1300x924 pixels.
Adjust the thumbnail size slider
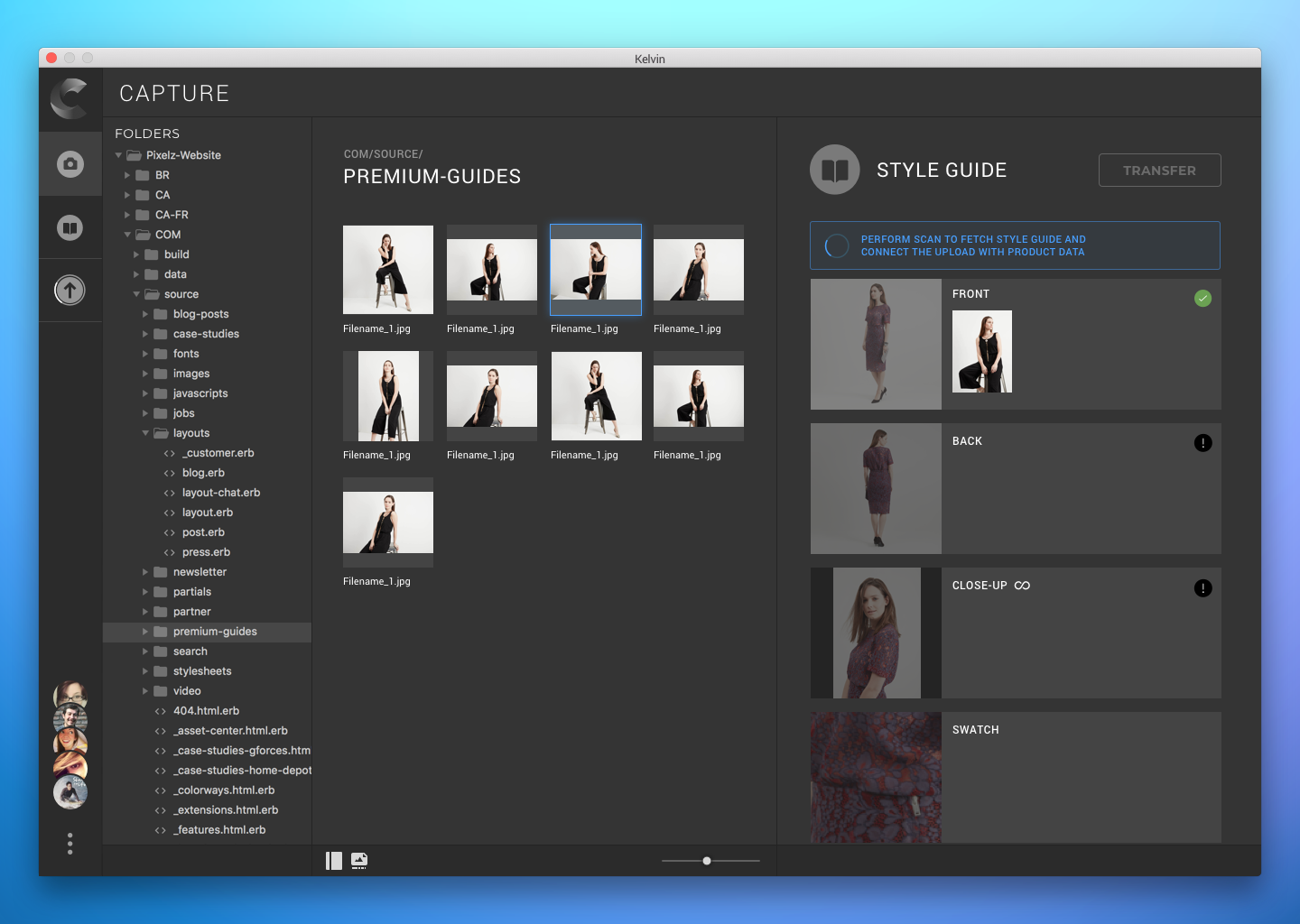coord(707,861)
